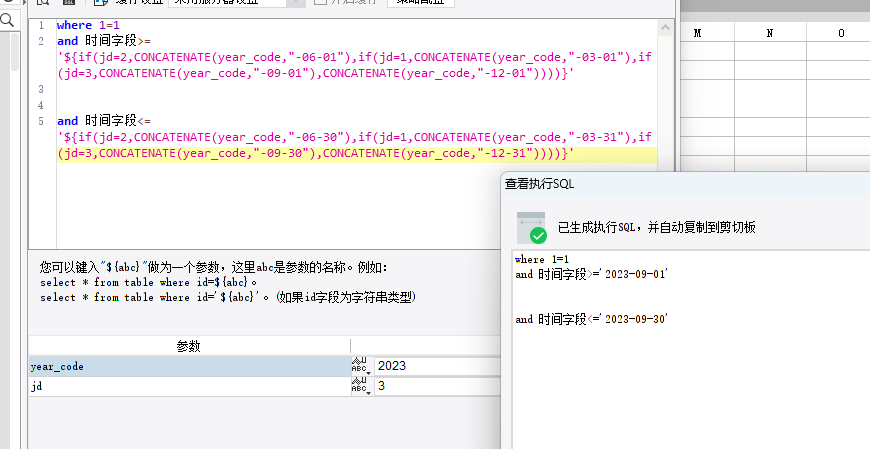
Task: Click line number 3 in the gutter
Action: (41, 89)
